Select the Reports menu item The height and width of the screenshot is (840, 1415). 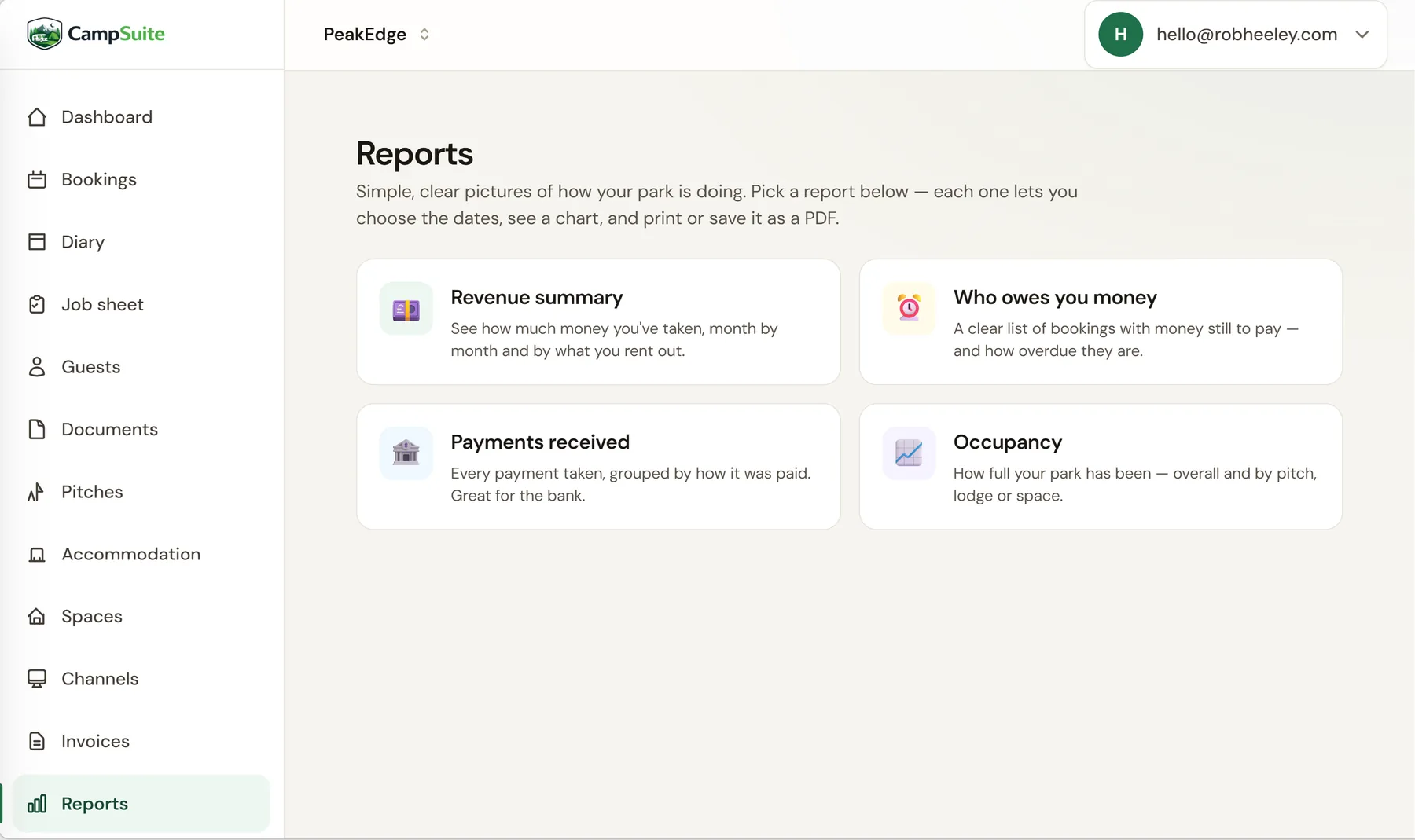tap(141, 804)
